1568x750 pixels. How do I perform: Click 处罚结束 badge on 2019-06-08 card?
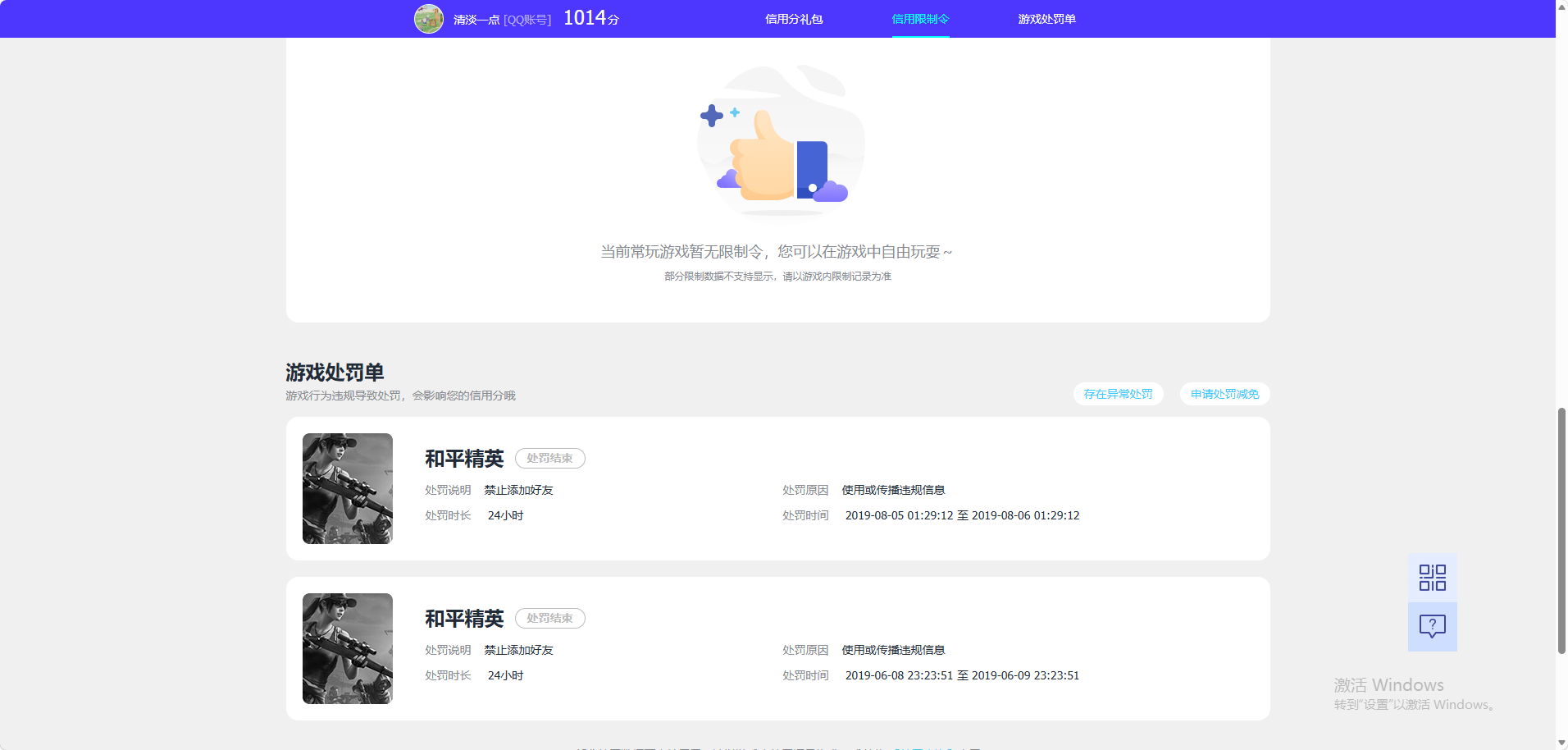pyautogui.click(x=549, y=618)
